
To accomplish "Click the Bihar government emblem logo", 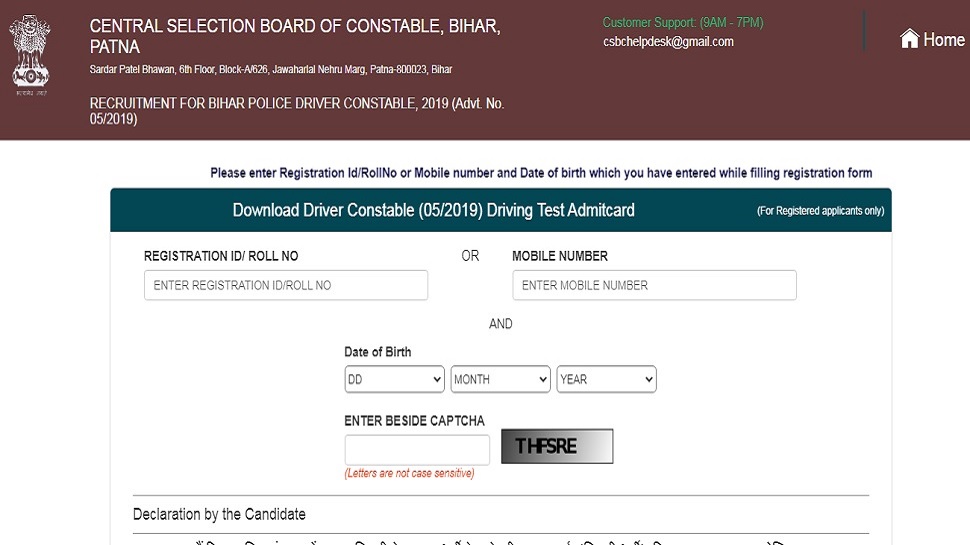I will pos(30,54).
